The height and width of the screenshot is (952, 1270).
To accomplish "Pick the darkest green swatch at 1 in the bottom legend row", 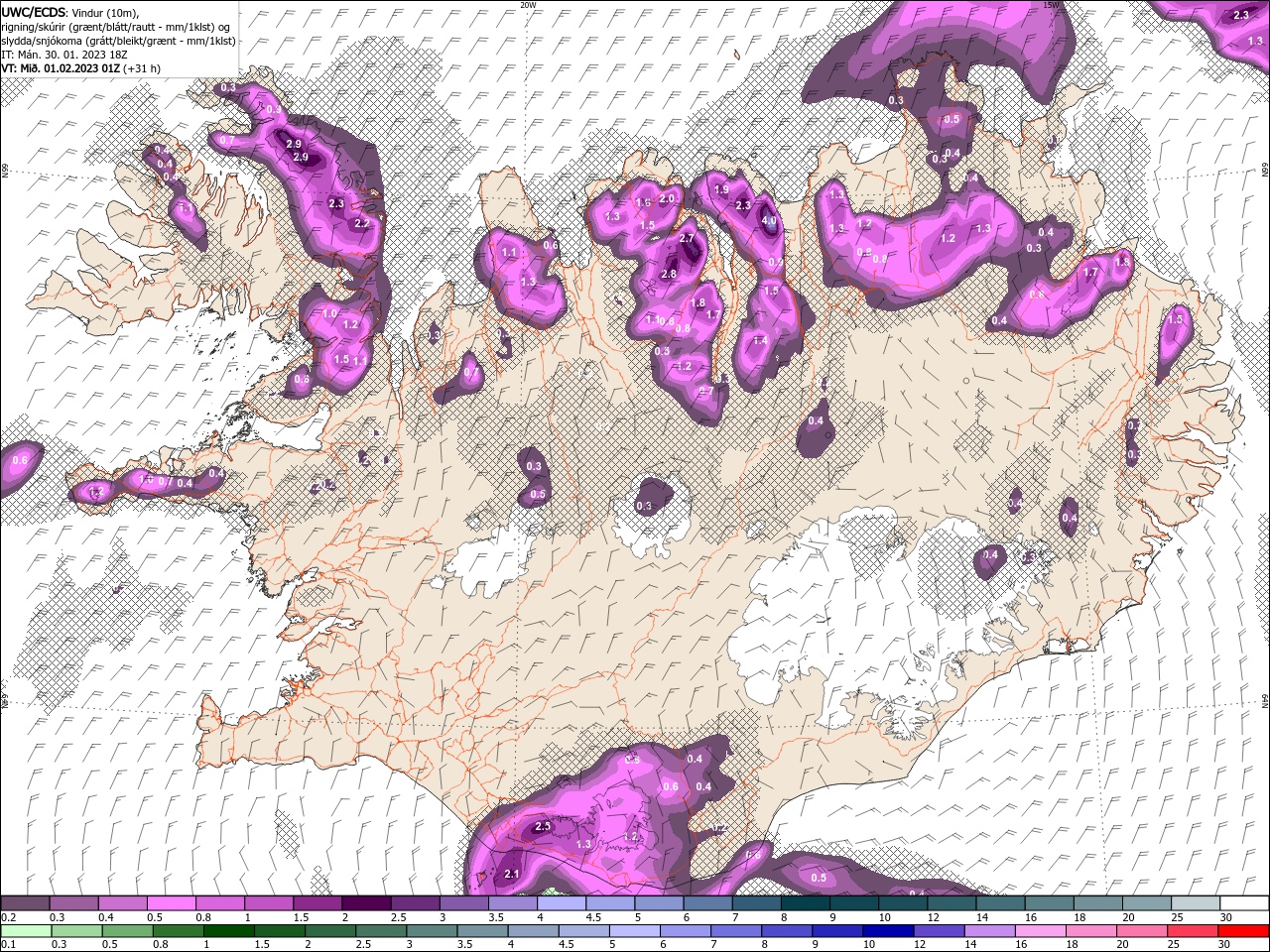I will coord(228,931).
